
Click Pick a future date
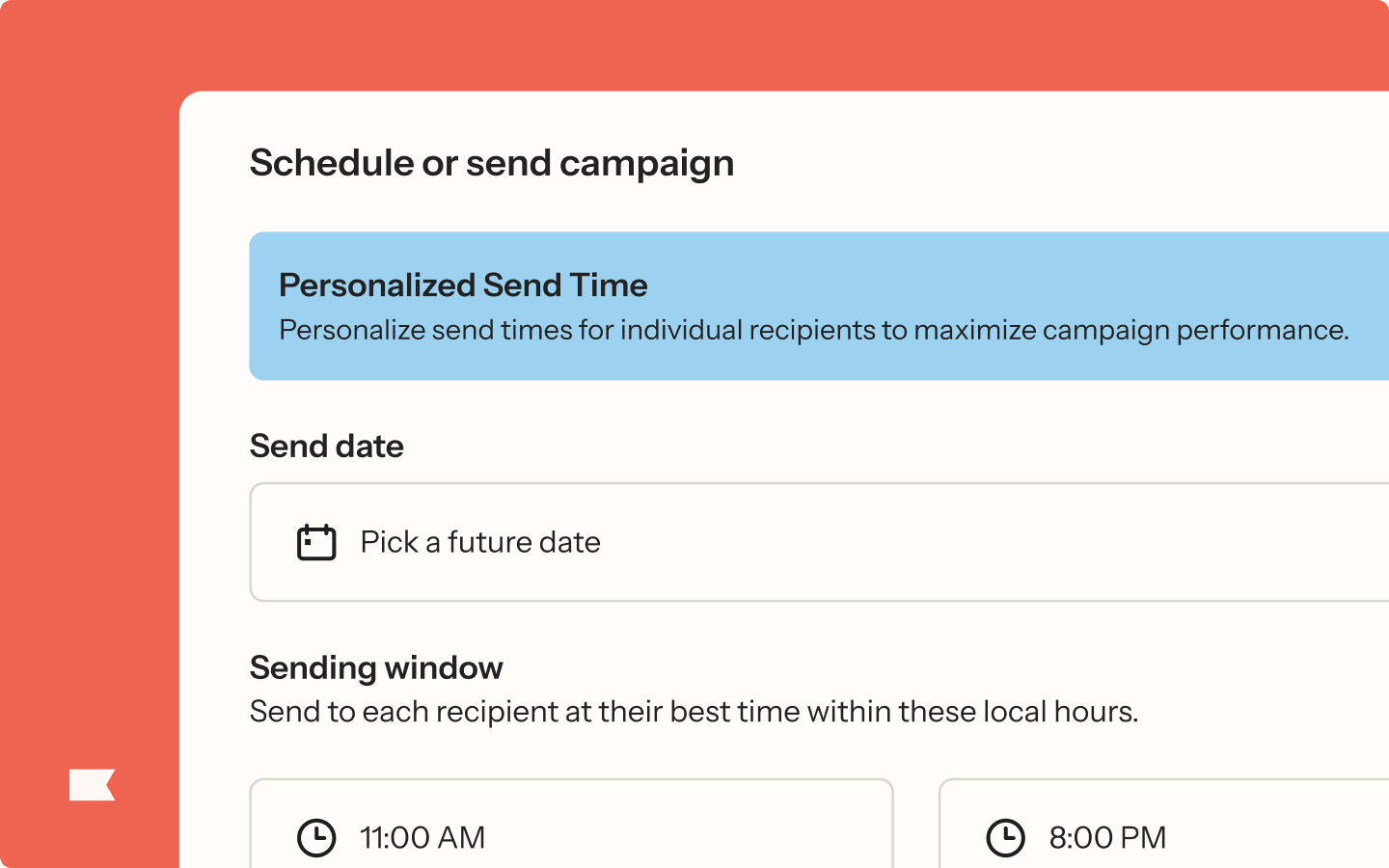(479, 542)
